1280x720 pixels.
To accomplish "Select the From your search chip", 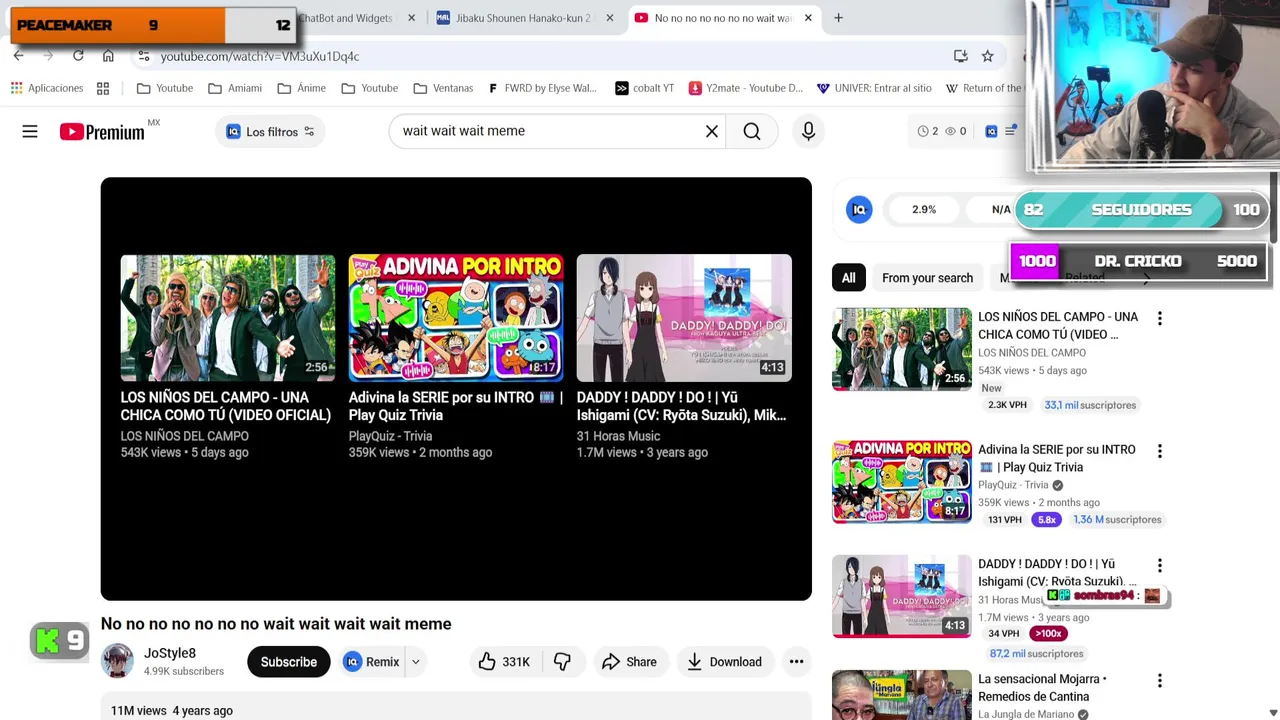I will coord(927,278).
